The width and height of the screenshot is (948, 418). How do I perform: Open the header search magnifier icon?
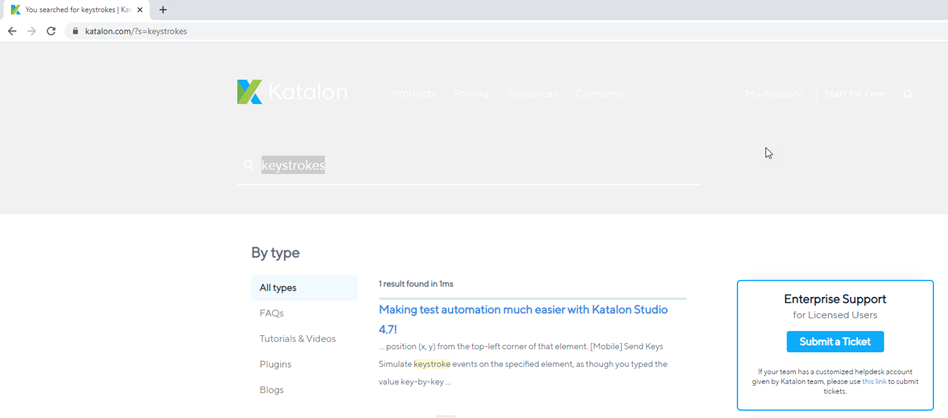point(908,94)
